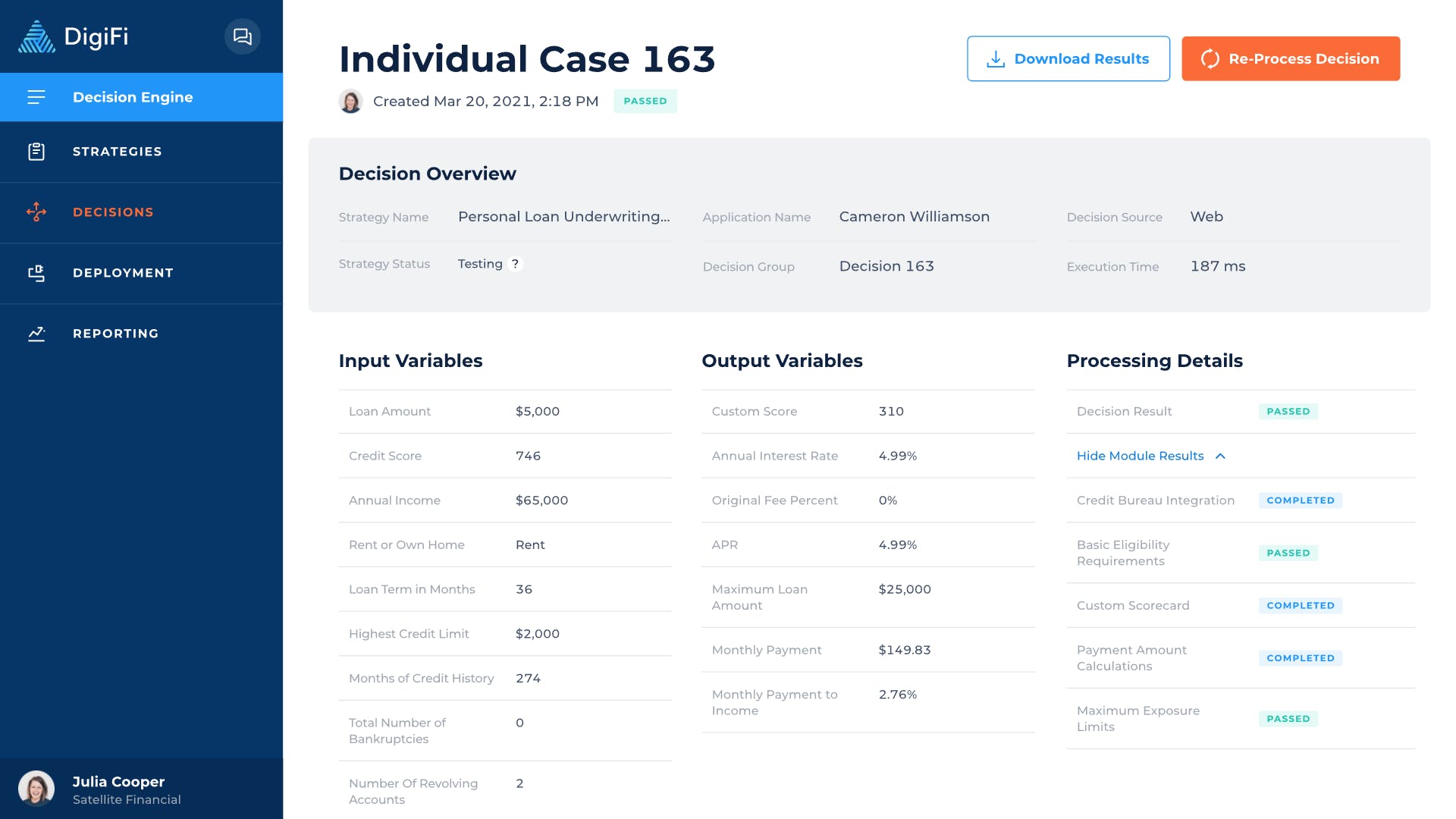This screenshot has height=819, width=1456.
Task: Click the Strategies clipboard icon
Action: [36, 152]
